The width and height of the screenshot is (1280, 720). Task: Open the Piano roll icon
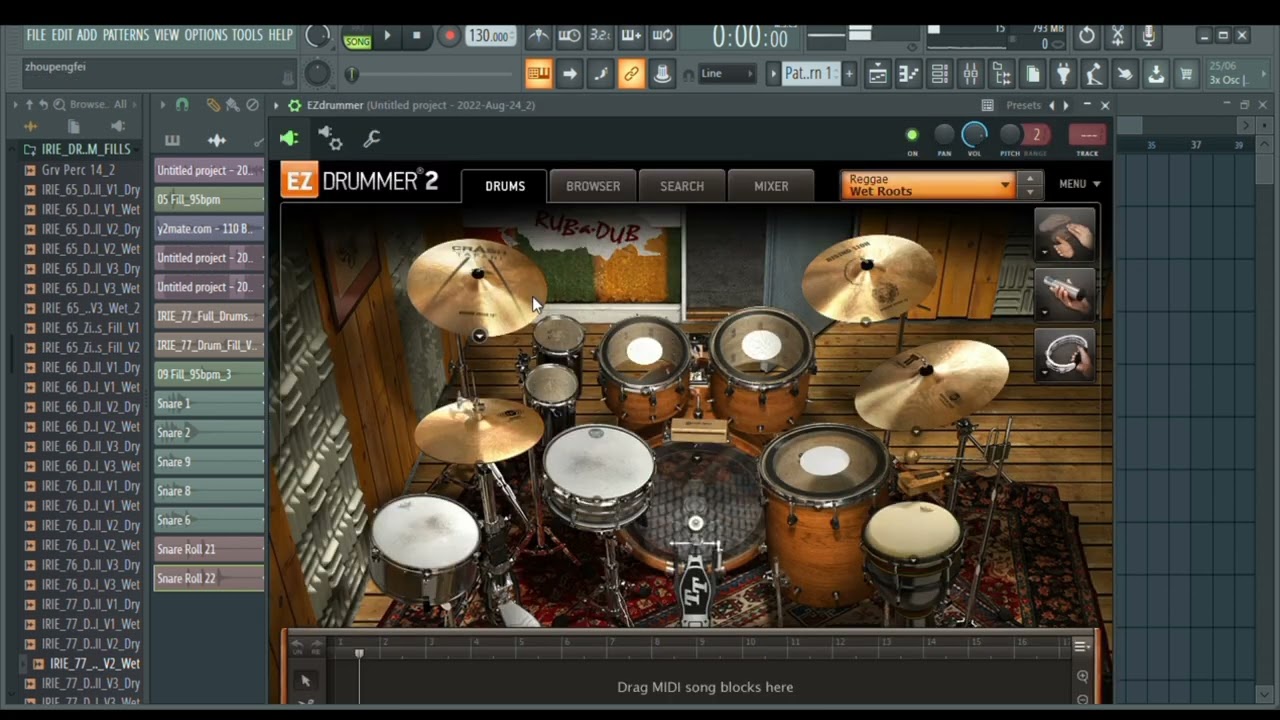coord(908,74)
